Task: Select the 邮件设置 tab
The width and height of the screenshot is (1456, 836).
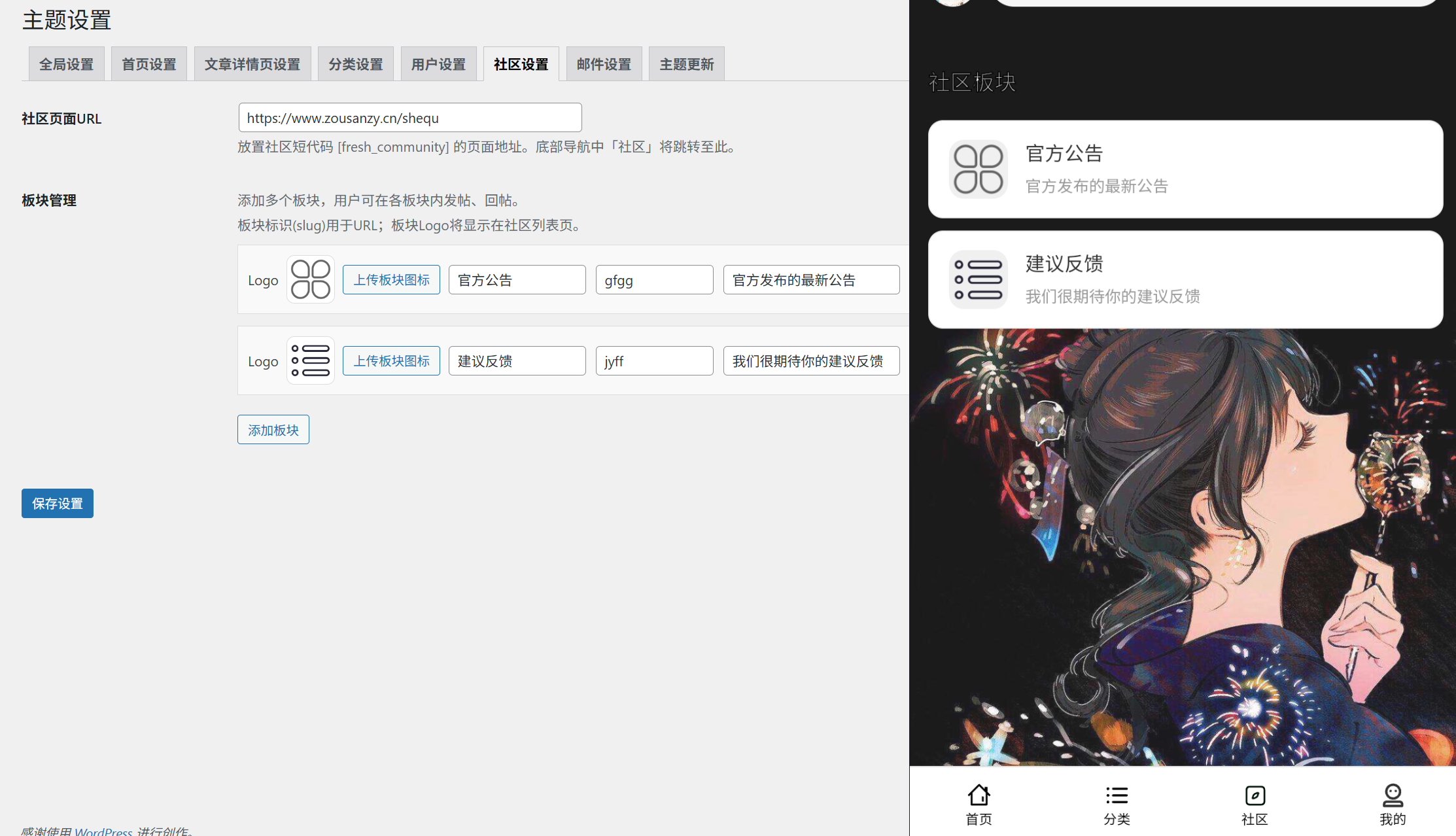Action: tap(604, 64)
